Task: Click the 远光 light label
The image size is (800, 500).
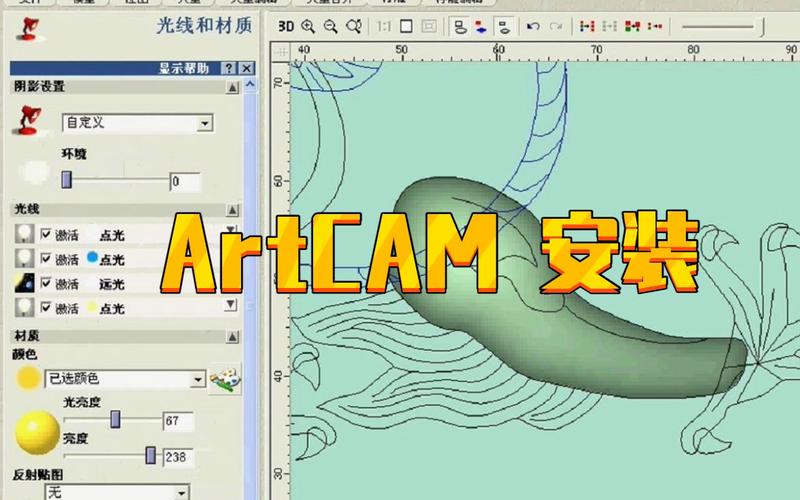Action: click(x=112, y=284)
